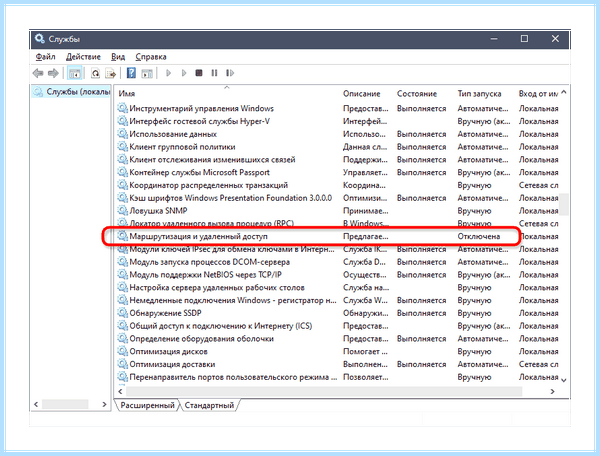Export the list using the toolbar icon

[111, 73]
